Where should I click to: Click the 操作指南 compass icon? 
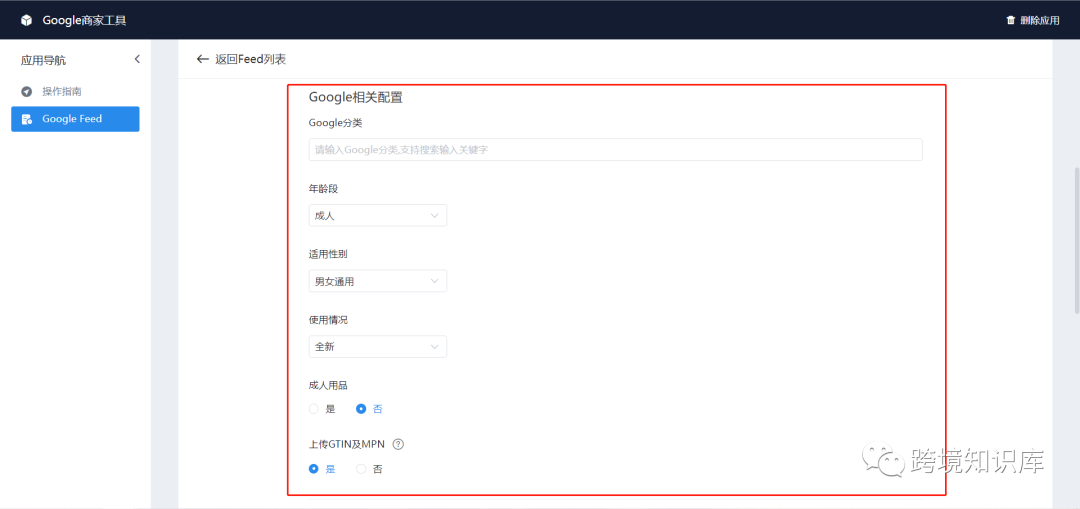coord(27,91)
